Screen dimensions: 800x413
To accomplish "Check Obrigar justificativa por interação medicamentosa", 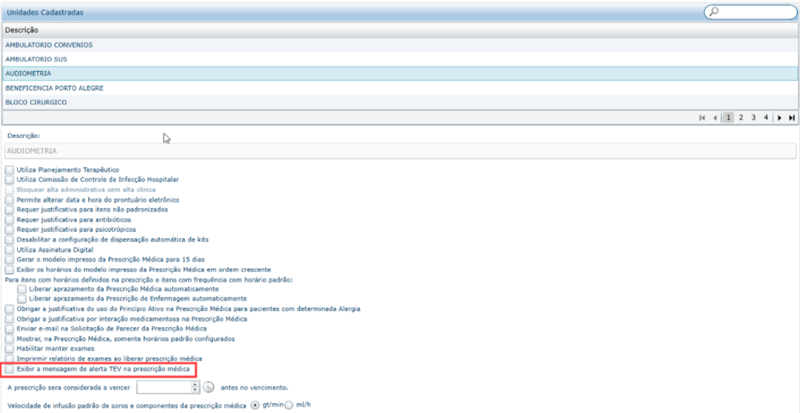I will click(10, 319).
